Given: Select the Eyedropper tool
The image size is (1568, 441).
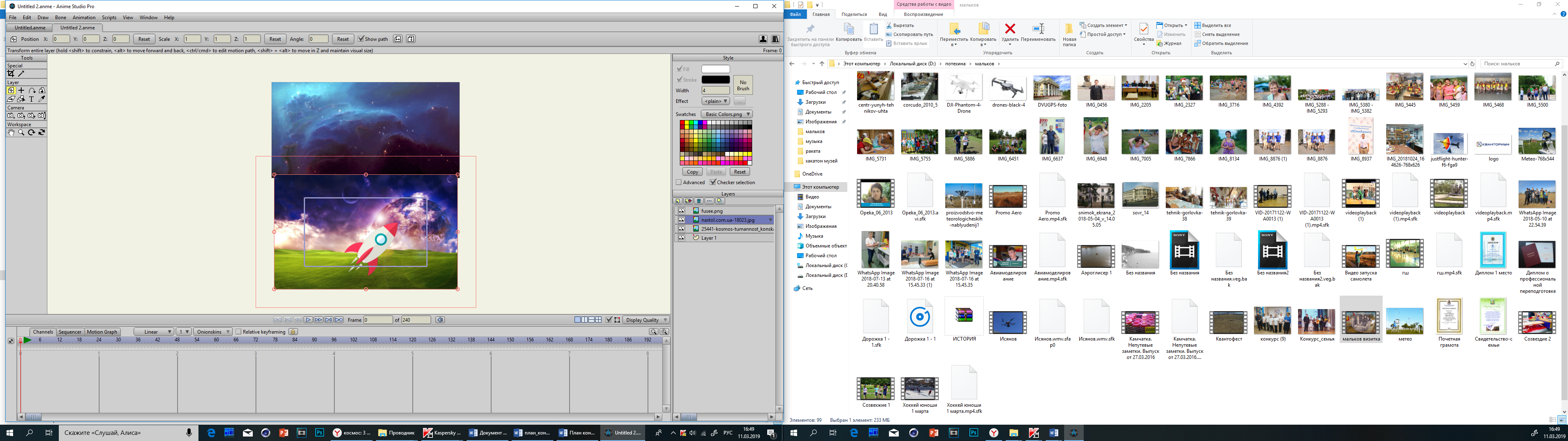Looking at the screenshot, I should coord(42,99).
